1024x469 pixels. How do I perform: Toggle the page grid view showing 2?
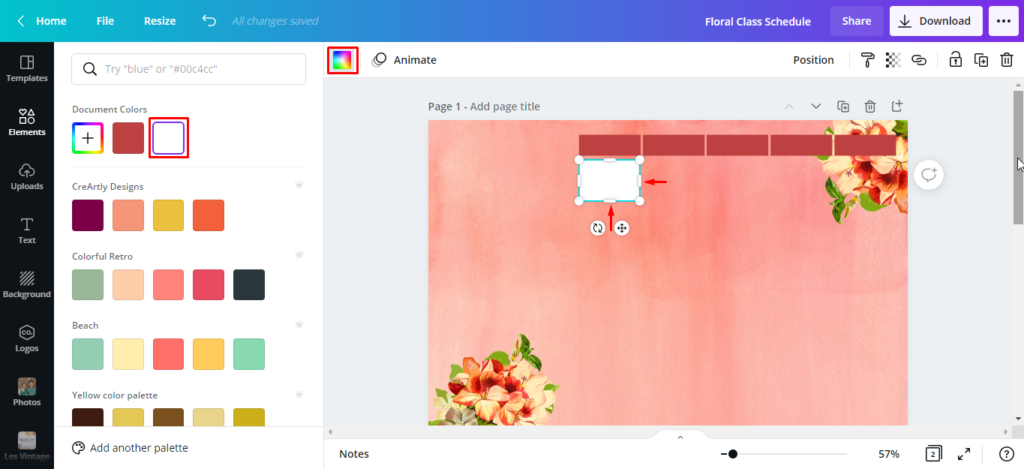[933, 454]
